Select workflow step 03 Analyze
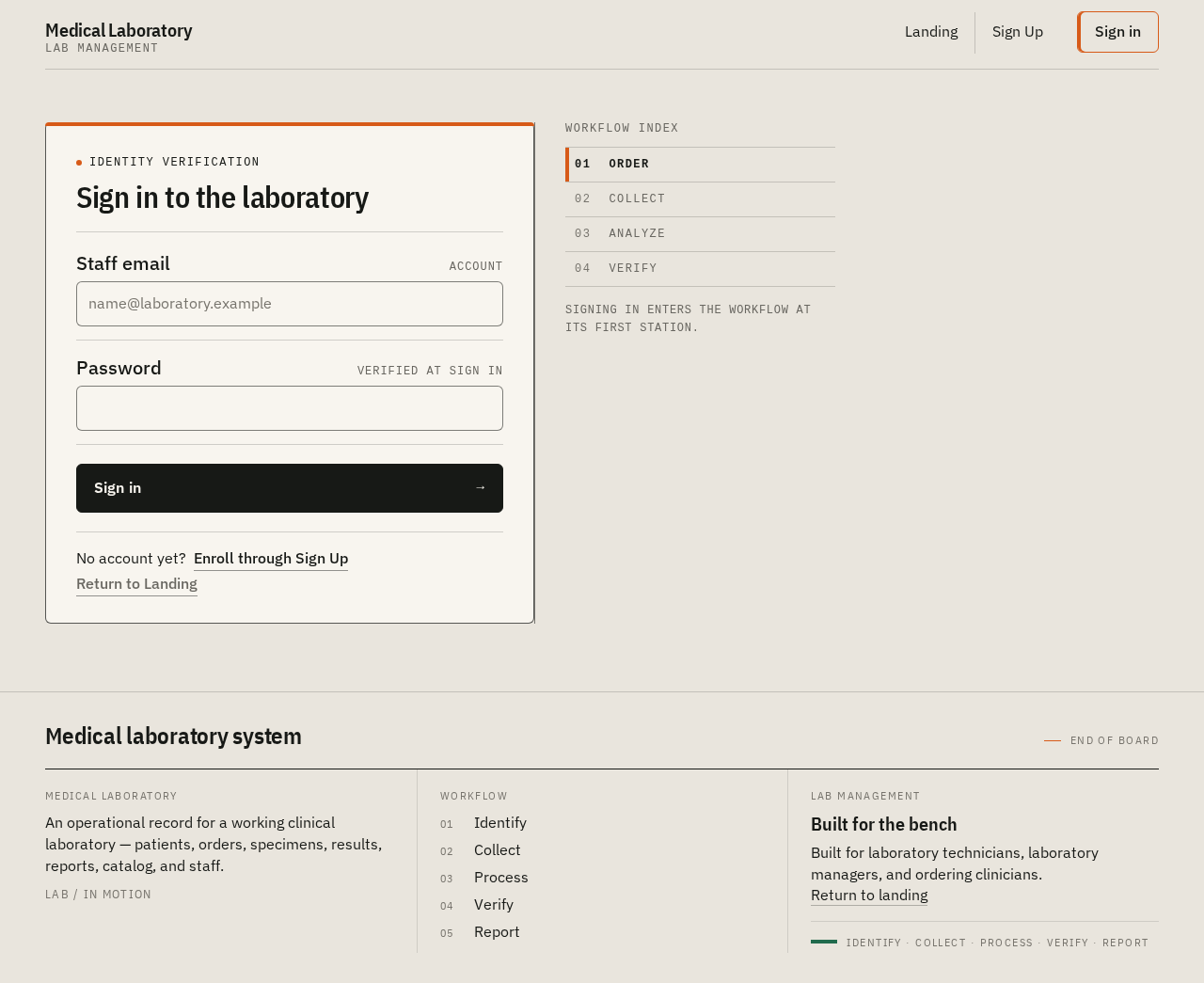 pyautogui.click(x=700, y=234)
